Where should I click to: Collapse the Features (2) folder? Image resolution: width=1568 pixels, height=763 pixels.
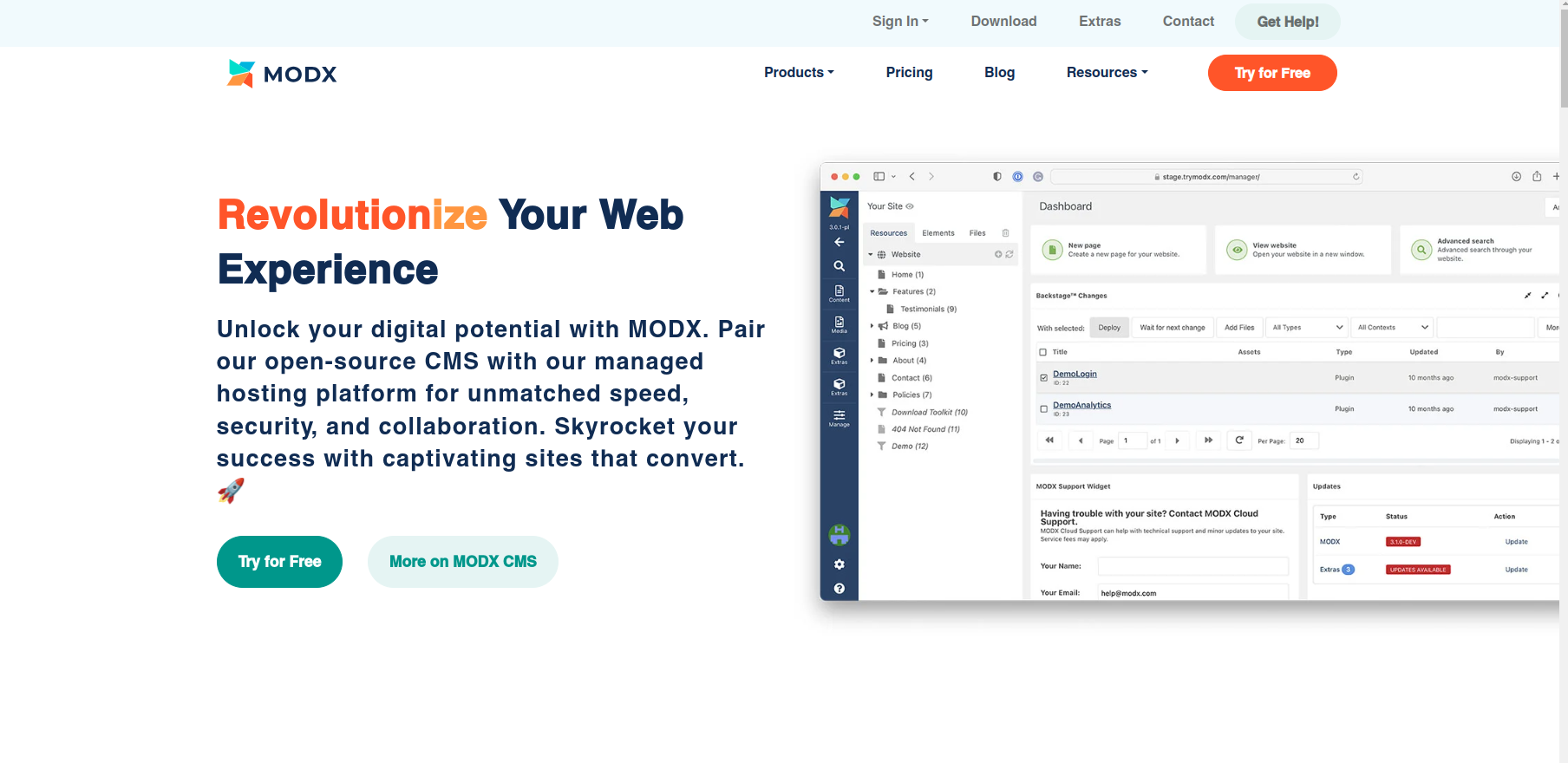tap(872, 292)
